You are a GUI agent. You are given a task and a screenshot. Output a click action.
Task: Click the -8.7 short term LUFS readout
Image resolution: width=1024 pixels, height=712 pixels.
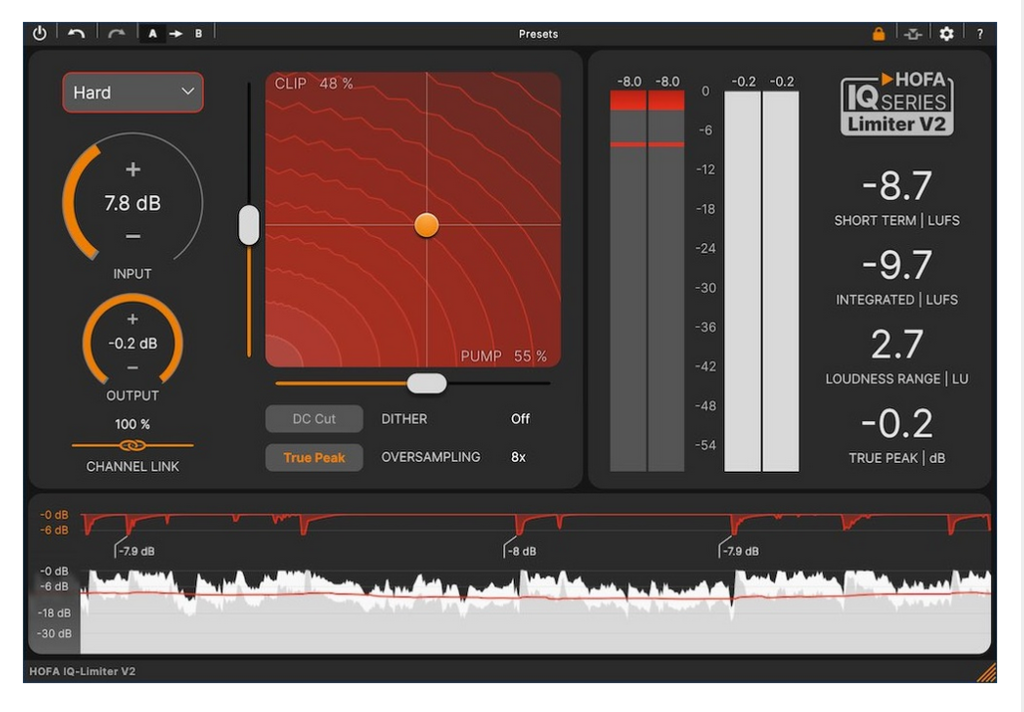(897, 186)
